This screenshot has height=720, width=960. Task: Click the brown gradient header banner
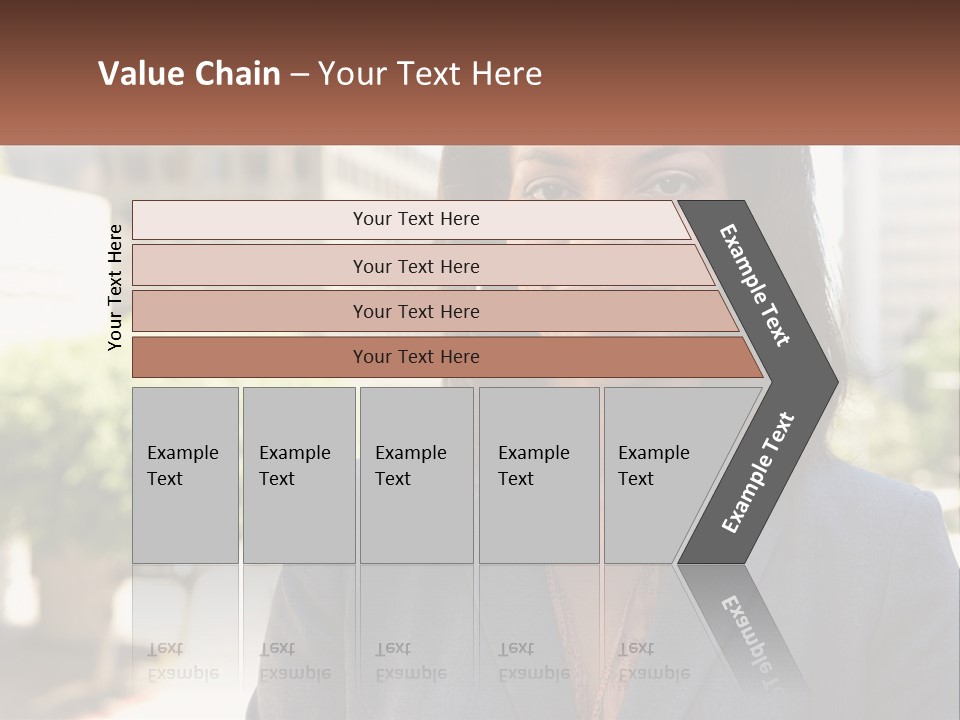click(480, 72)
